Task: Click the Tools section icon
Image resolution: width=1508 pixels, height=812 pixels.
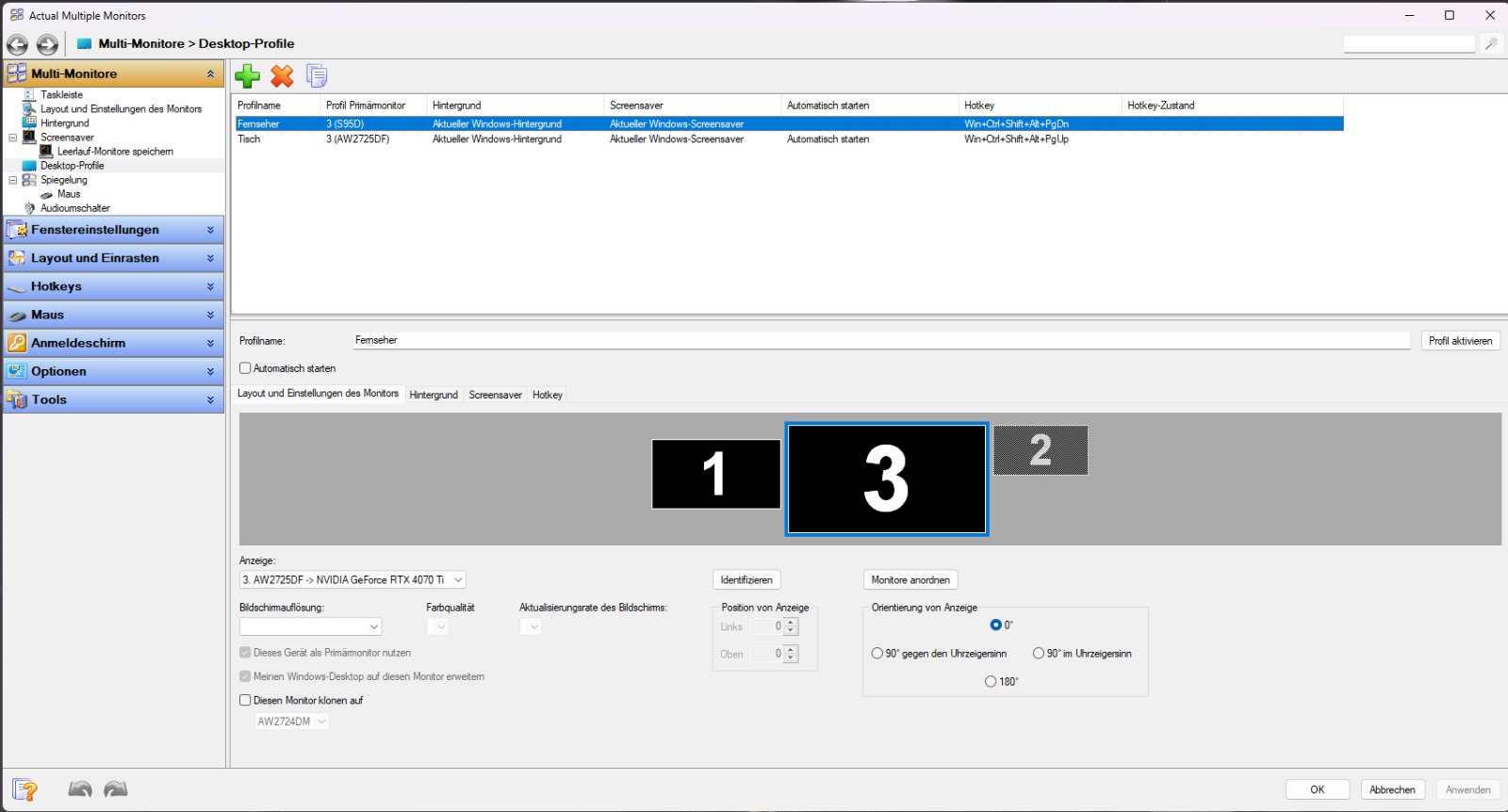Action: (17, 399)
